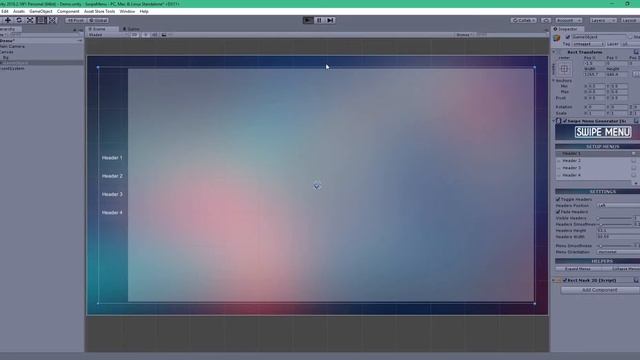Viewport: 640px width, 360px height.
Task: Open the Component menu
Action: click(68, 11)
